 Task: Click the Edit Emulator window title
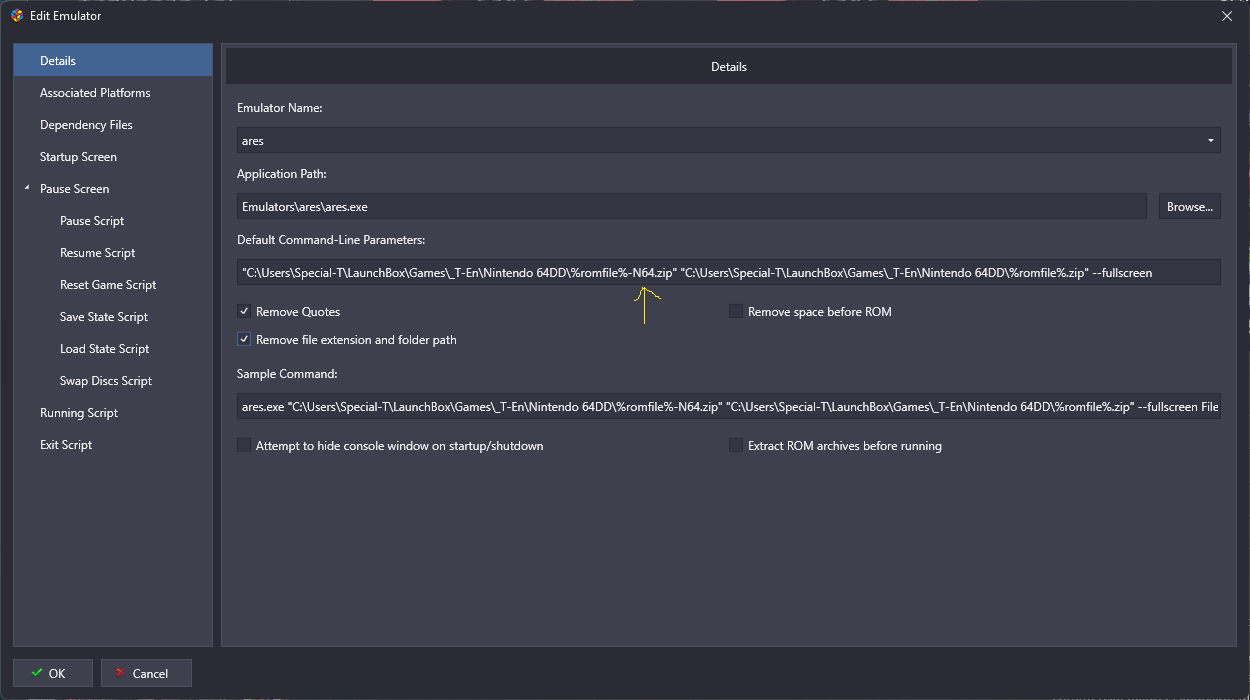66,16
